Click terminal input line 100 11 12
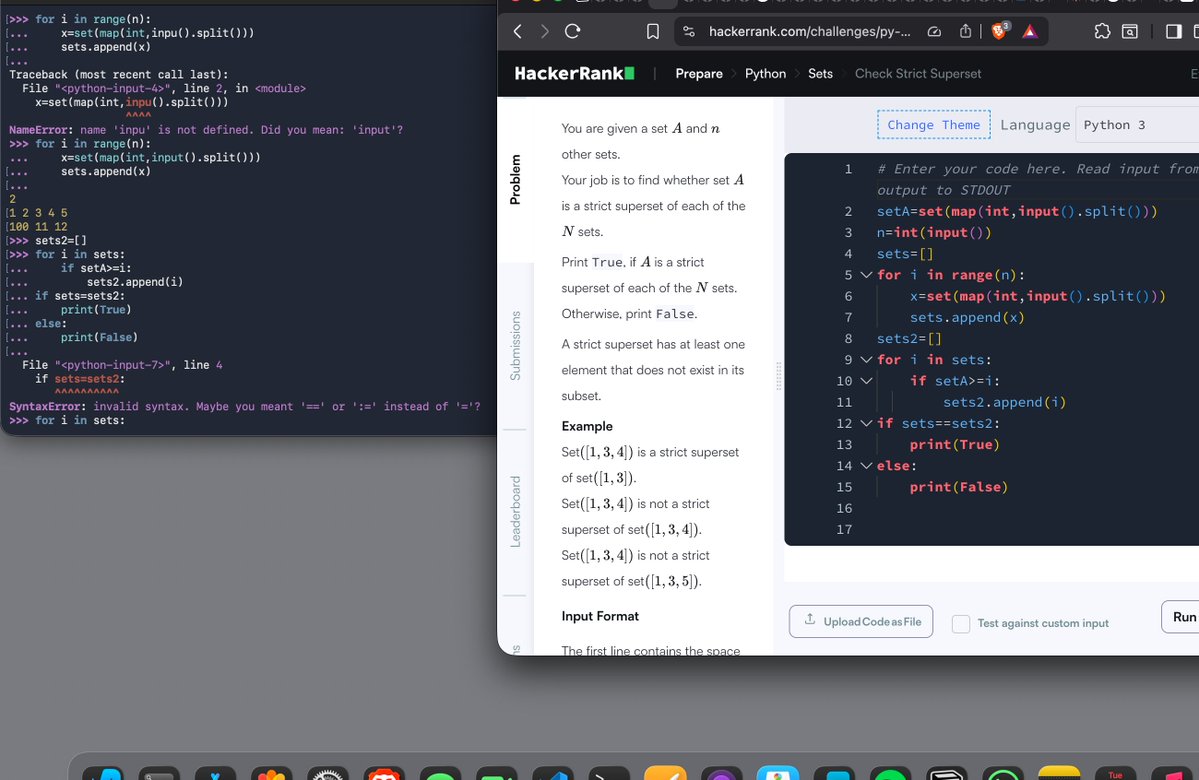 point(38,227)
